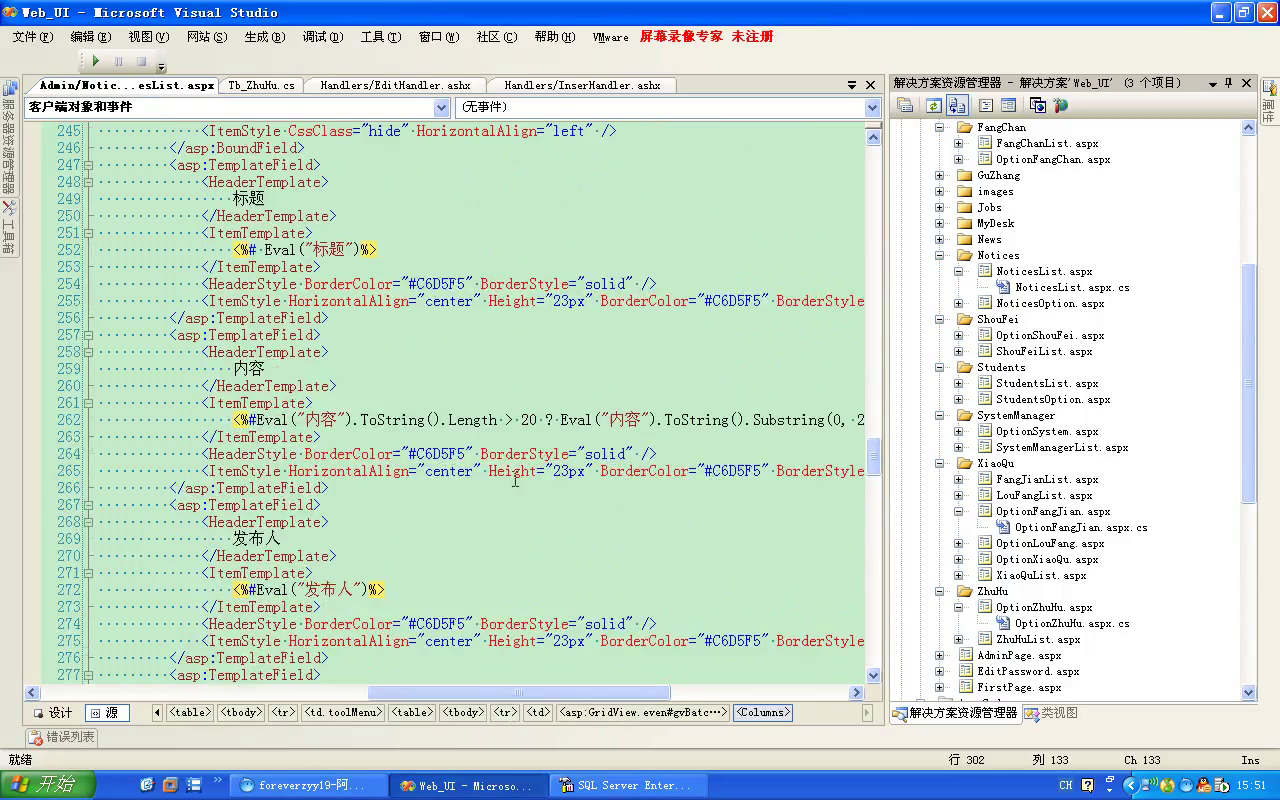The height and width of the screenshot is (800, 1280).
Task: Collapse ItemTemplate block at line 261
Action: tap(89, 403)
